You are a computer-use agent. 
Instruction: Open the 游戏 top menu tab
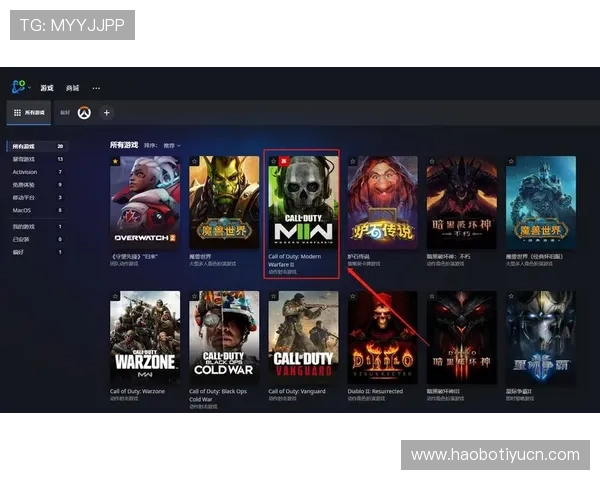point(47,88)
